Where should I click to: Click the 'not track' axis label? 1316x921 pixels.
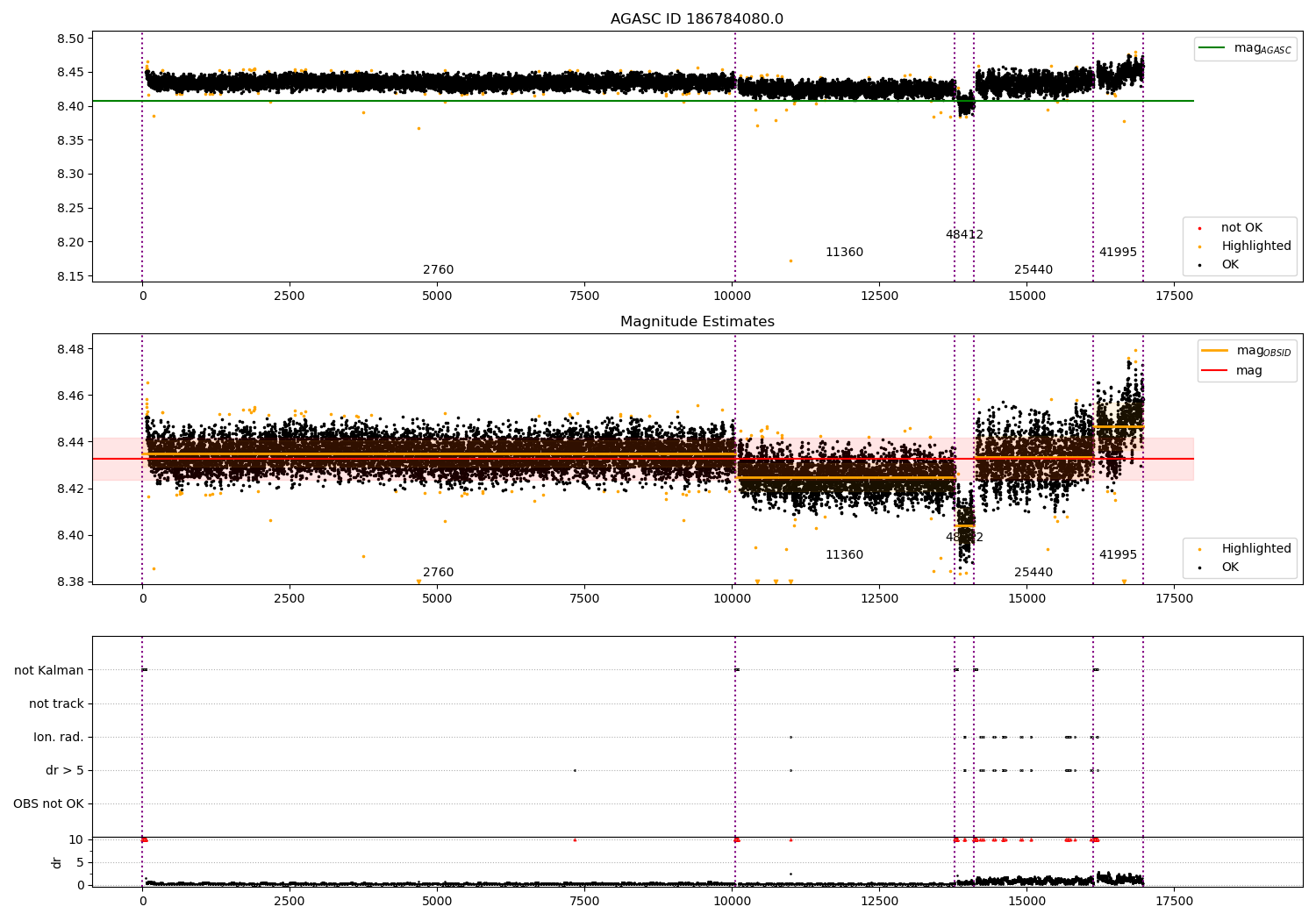(x=56, y=703)
